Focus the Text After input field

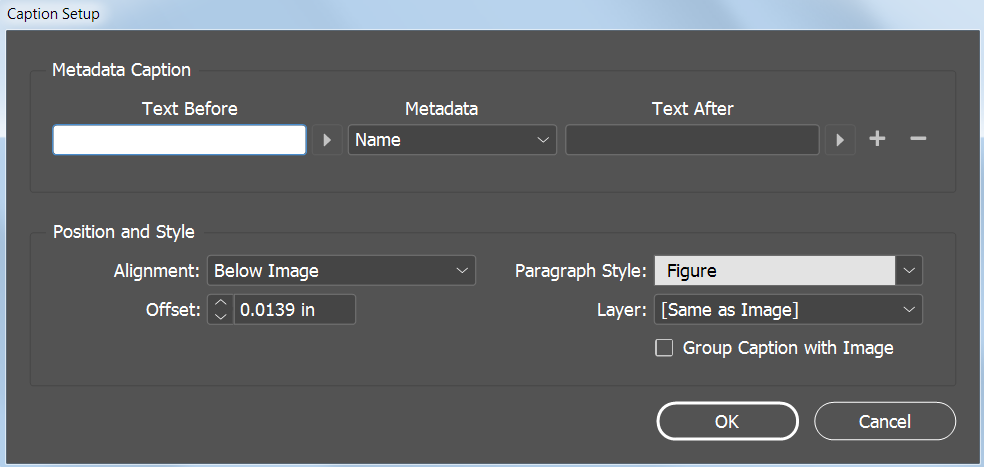692,140
